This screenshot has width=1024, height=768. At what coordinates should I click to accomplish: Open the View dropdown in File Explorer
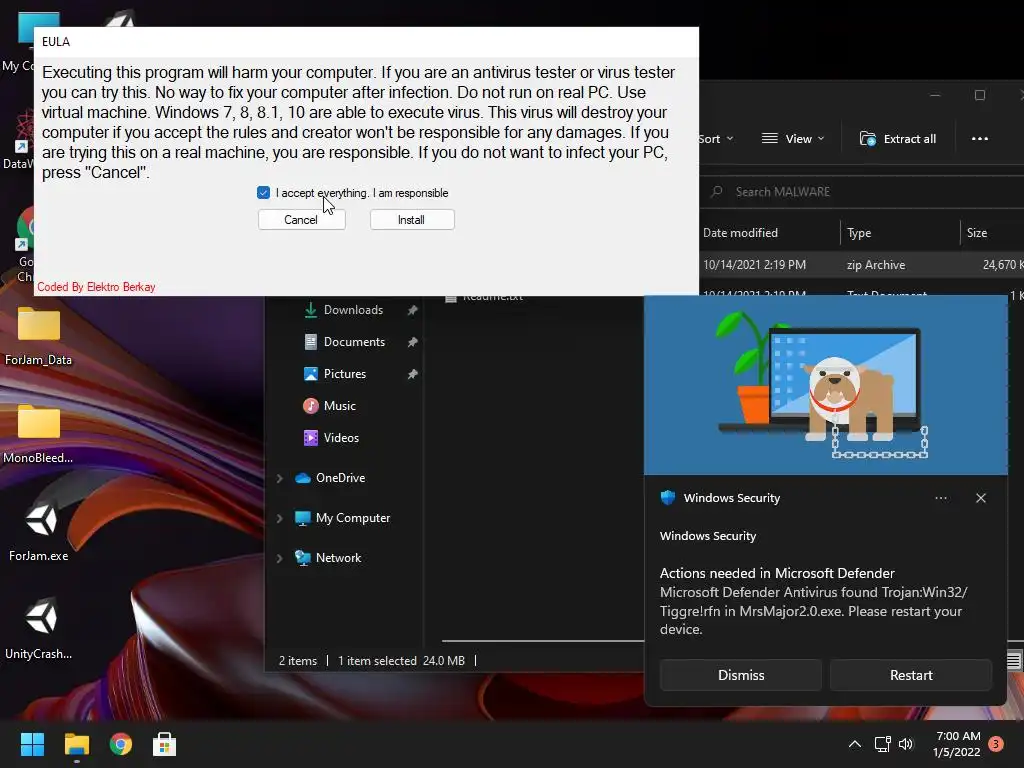[x=793, y=138]
